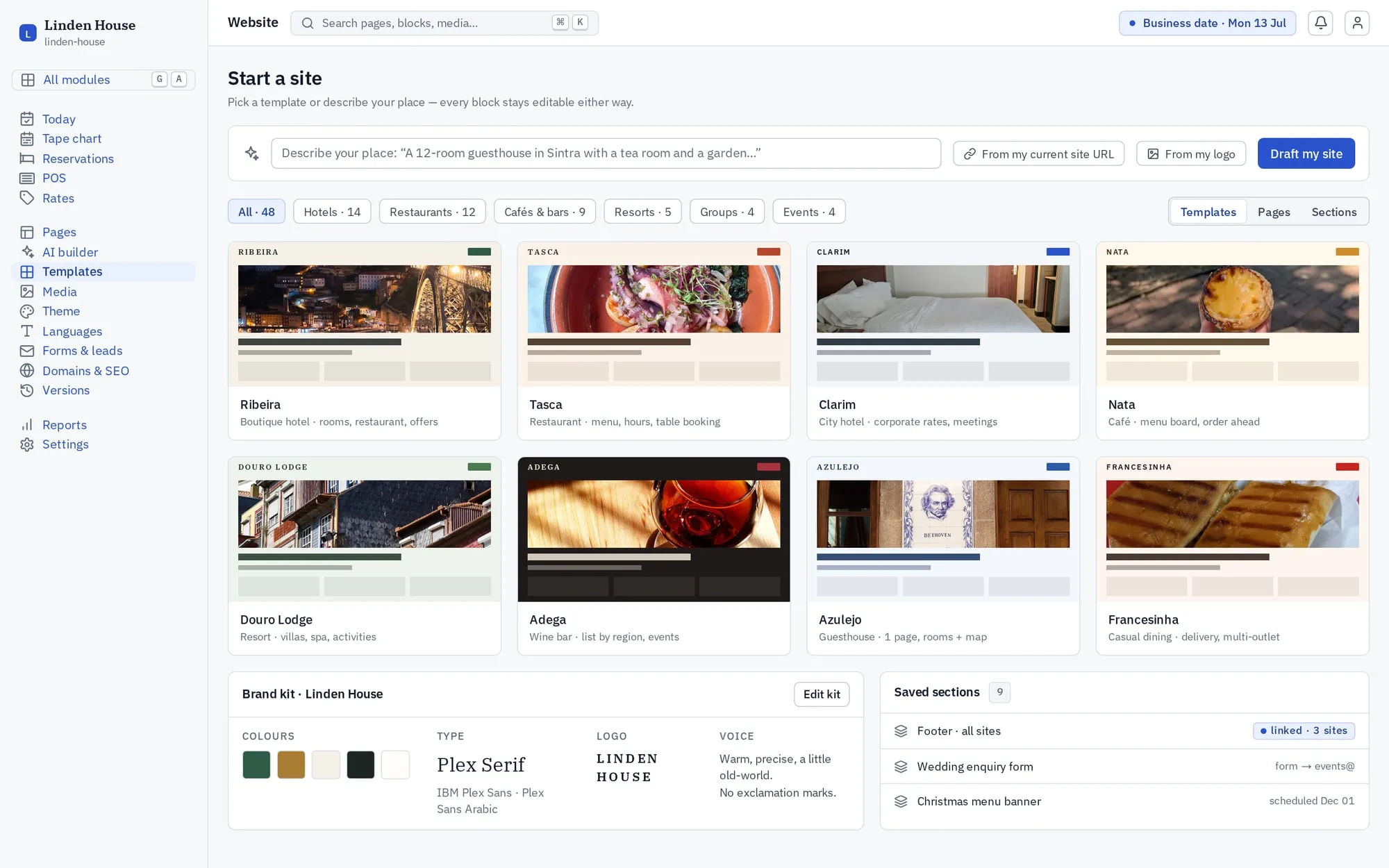
Task: Select the cream off-white brand colour swatch
Action: [x=326, y=765]
